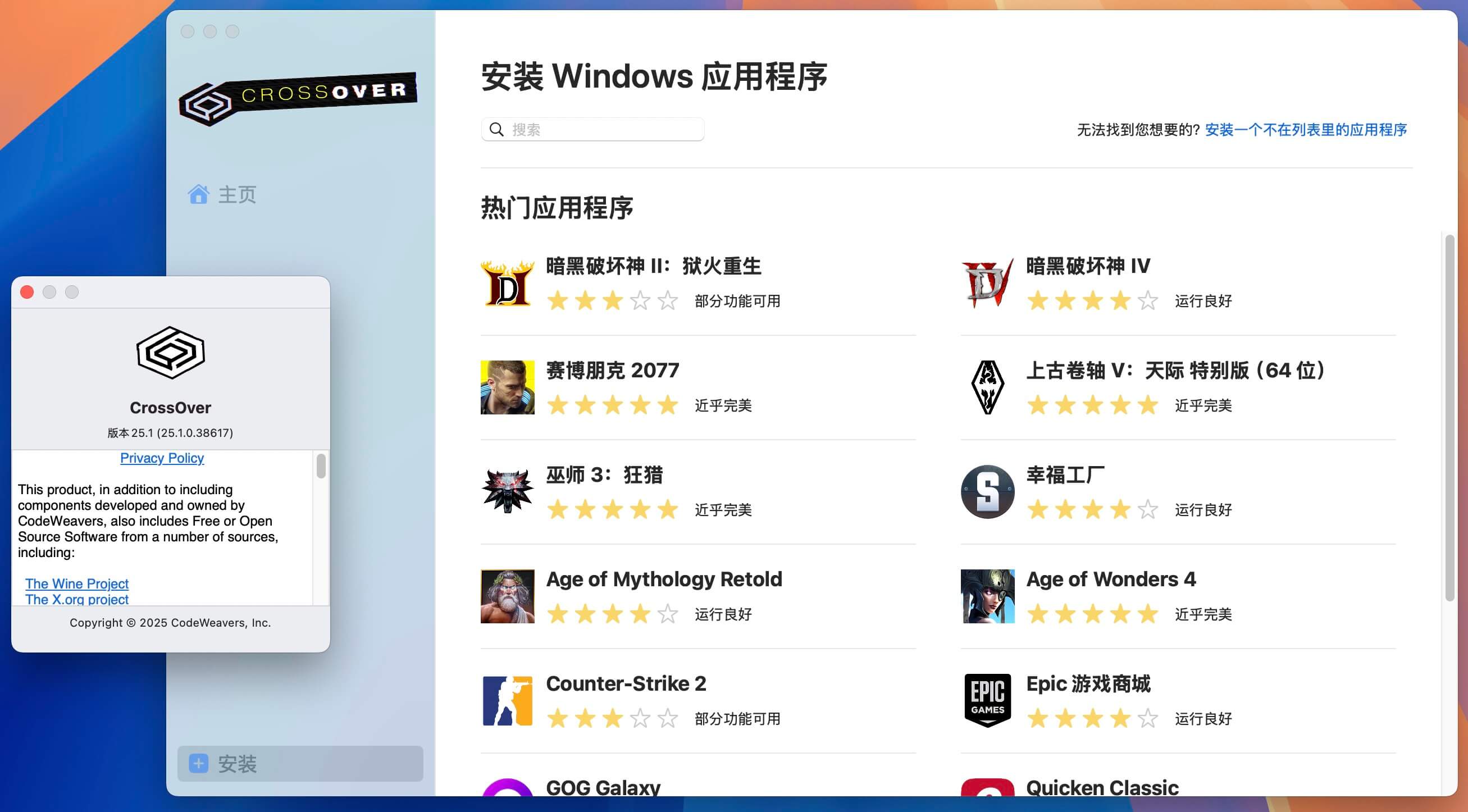
Task: Select The Witcher 3 wolf icon
Action: pyautogui.click(x=507, y=491)
